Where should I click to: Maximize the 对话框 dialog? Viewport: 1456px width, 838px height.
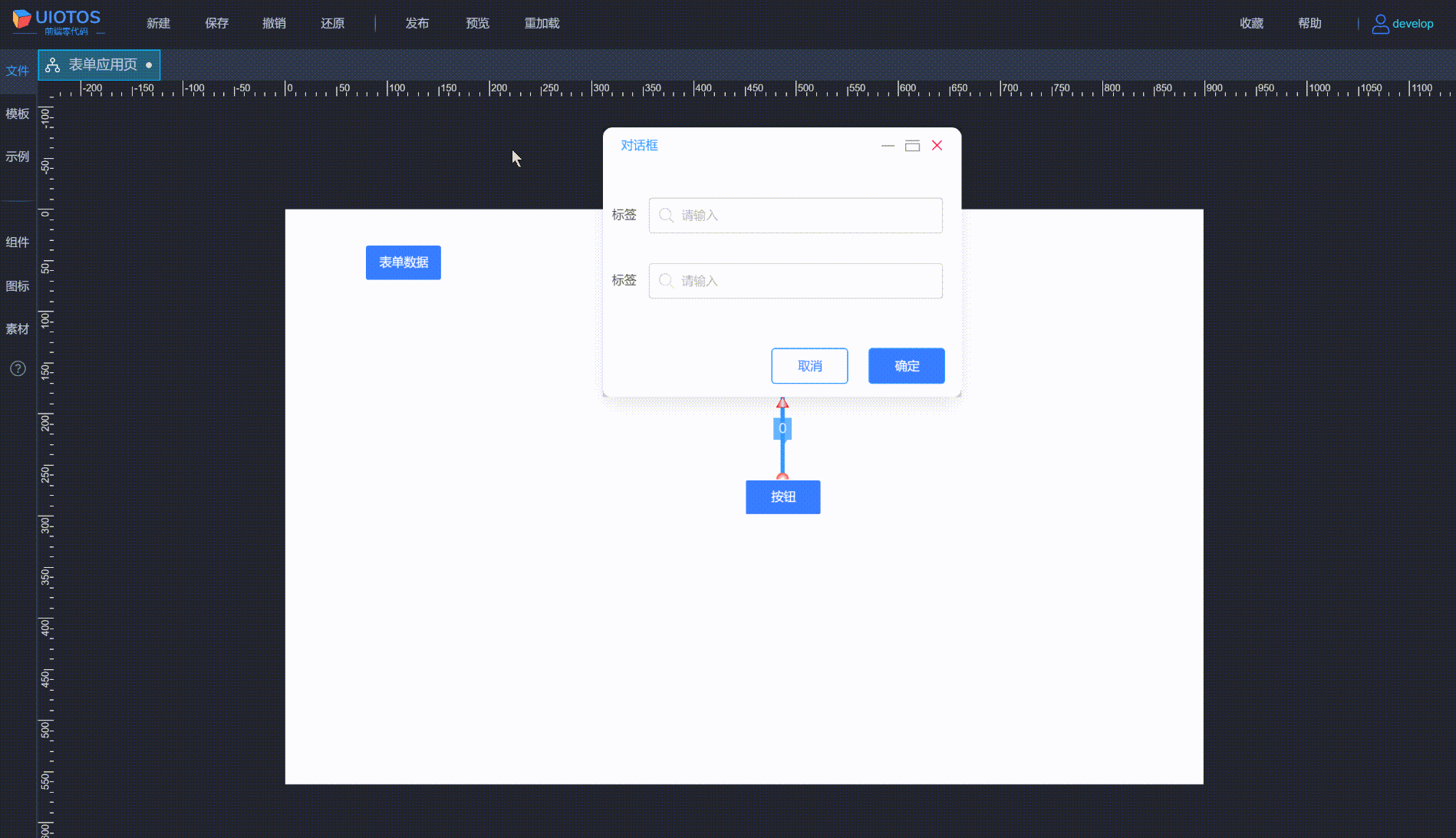click(x=912, y=146)
